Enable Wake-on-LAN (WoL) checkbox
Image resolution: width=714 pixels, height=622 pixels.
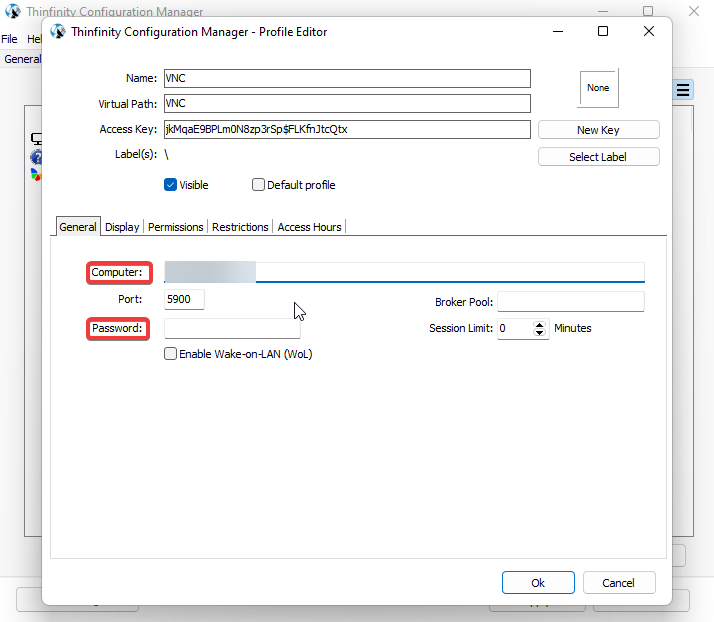click(170, 354)
